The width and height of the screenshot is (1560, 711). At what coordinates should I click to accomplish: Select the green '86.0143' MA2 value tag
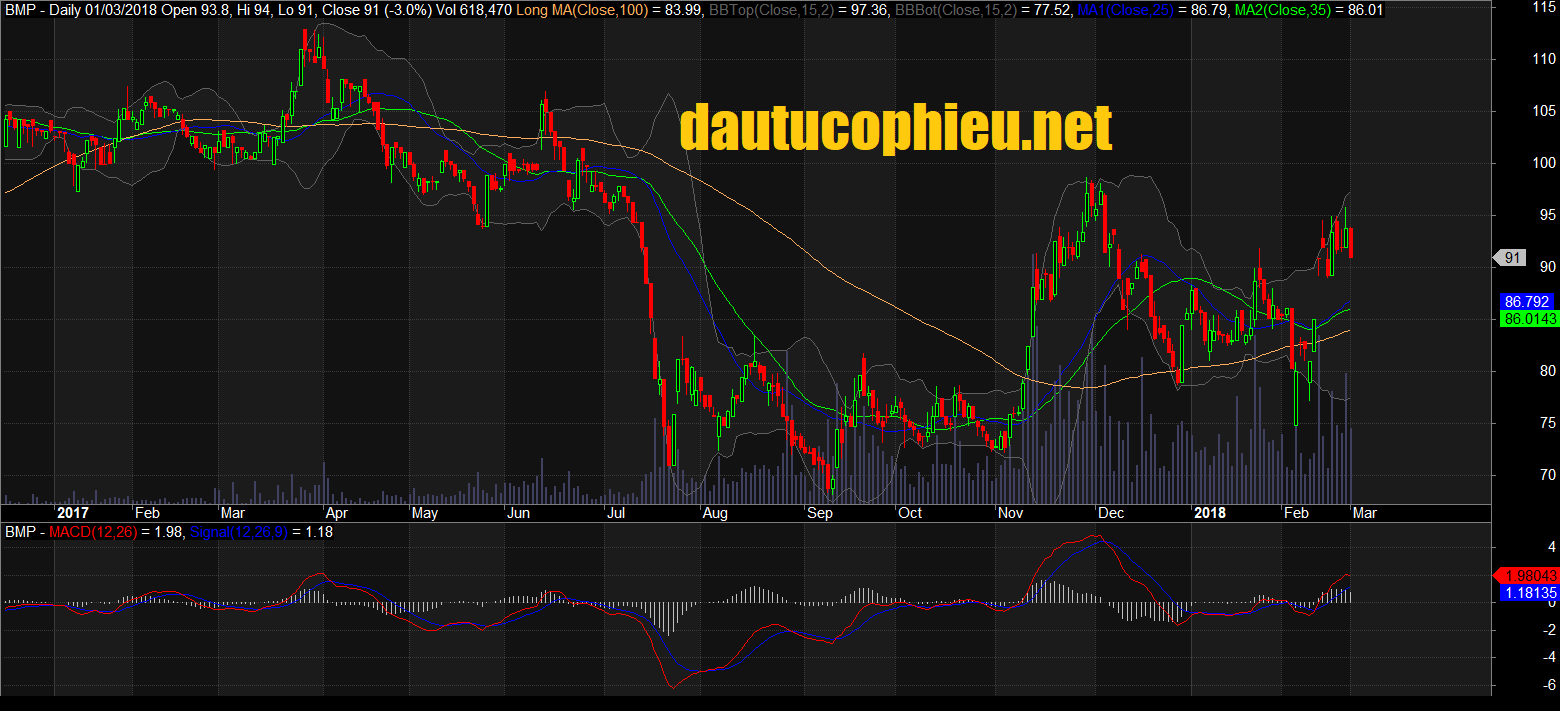(1529, 318)
